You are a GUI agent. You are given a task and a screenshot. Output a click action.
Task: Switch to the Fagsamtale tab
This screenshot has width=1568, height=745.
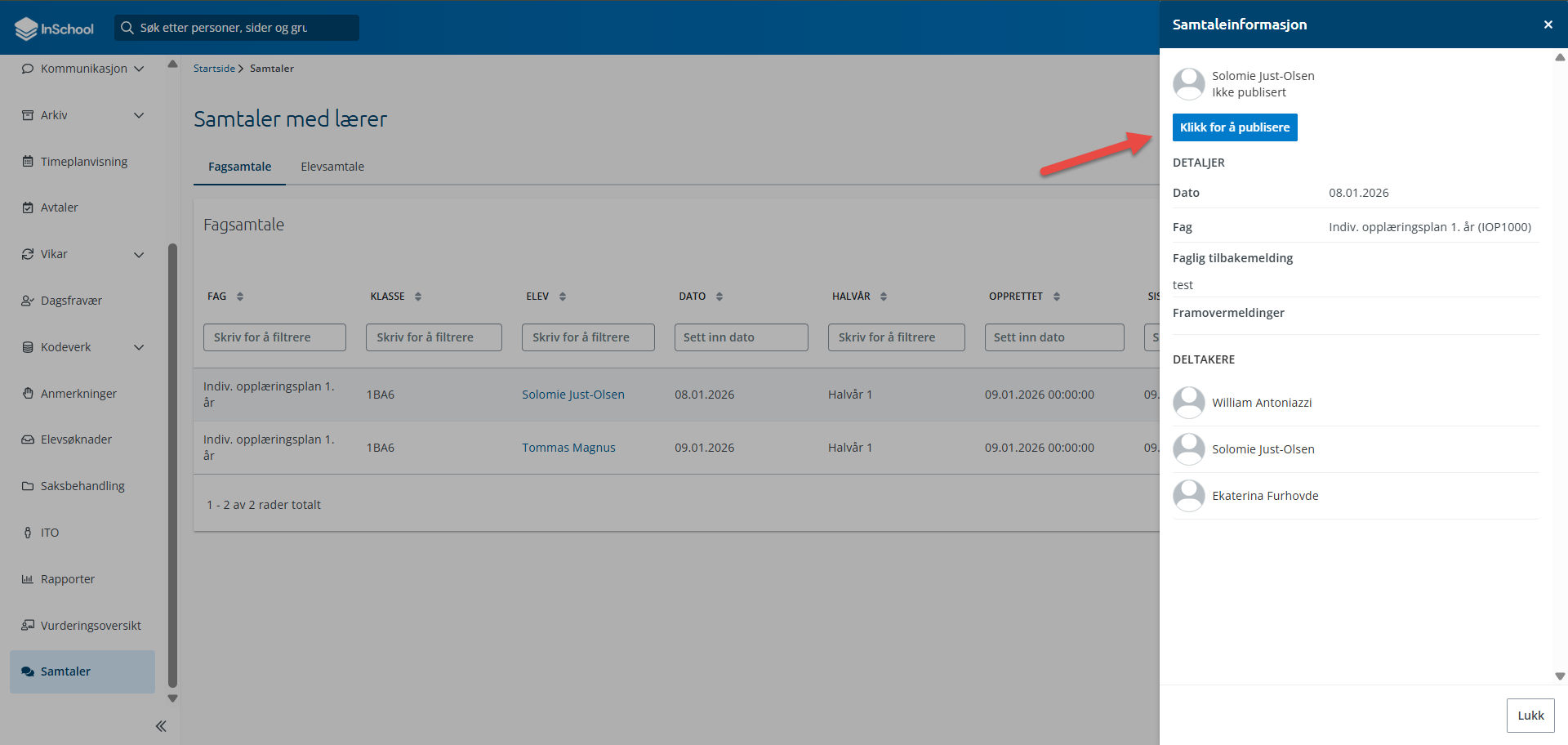pos(239,167)
